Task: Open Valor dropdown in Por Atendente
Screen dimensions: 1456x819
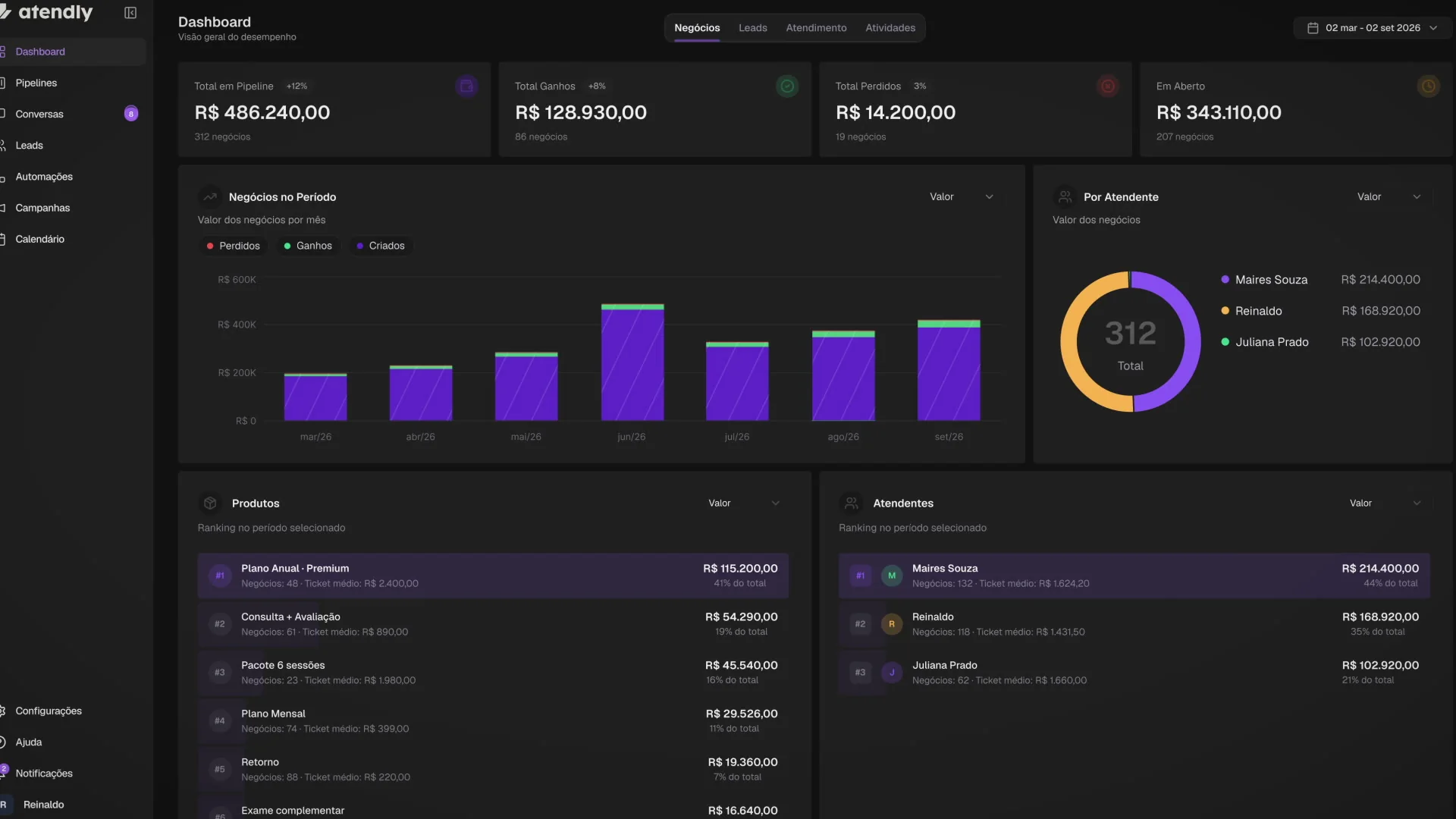Action: [1389, 197]
